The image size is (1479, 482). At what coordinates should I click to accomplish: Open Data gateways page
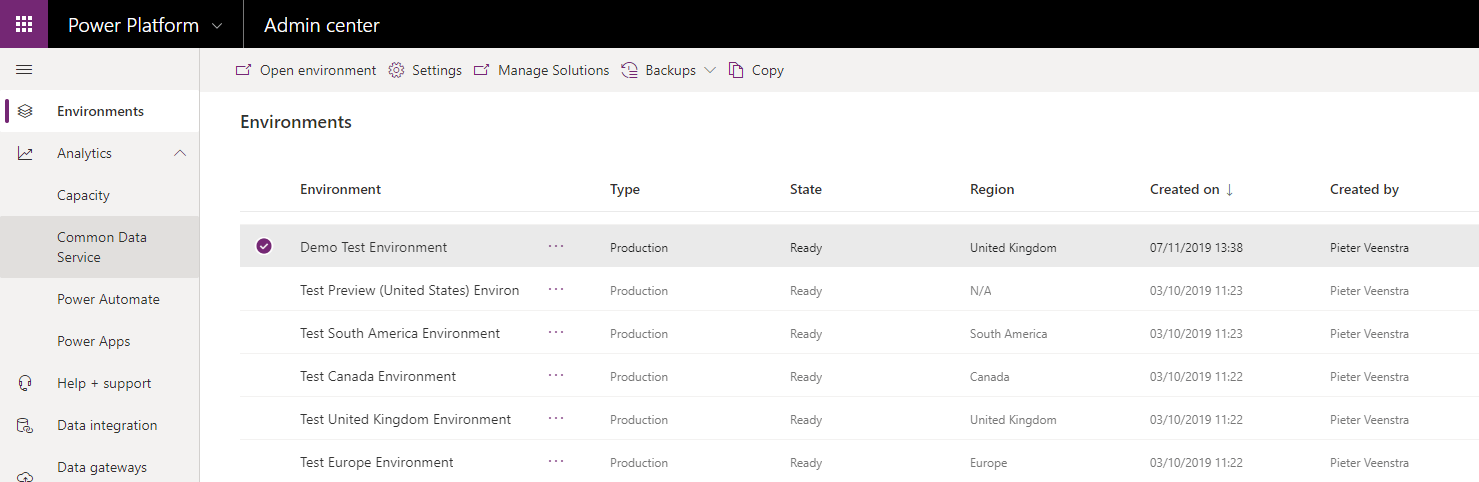[102, 467]
